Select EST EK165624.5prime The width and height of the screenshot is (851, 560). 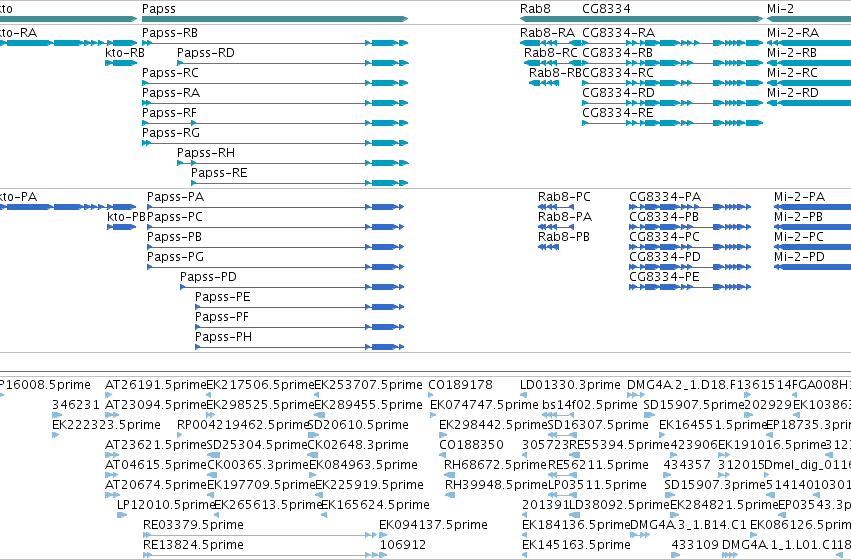click(x=376, y=505)
